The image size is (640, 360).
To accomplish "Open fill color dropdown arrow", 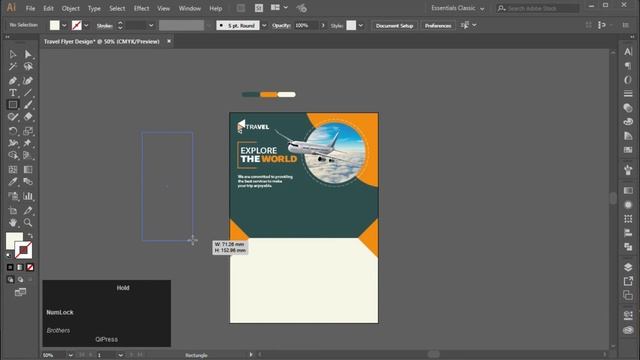I will pos(64,25).
